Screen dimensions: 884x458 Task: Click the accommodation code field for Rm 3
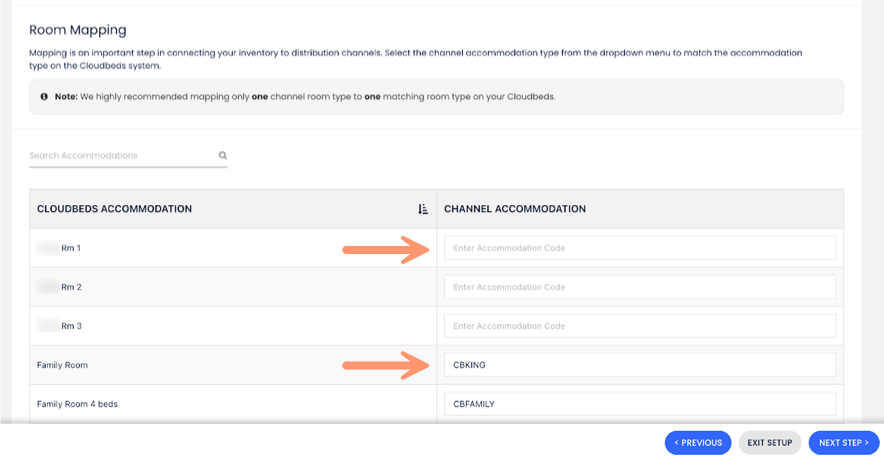coord(639,326)
